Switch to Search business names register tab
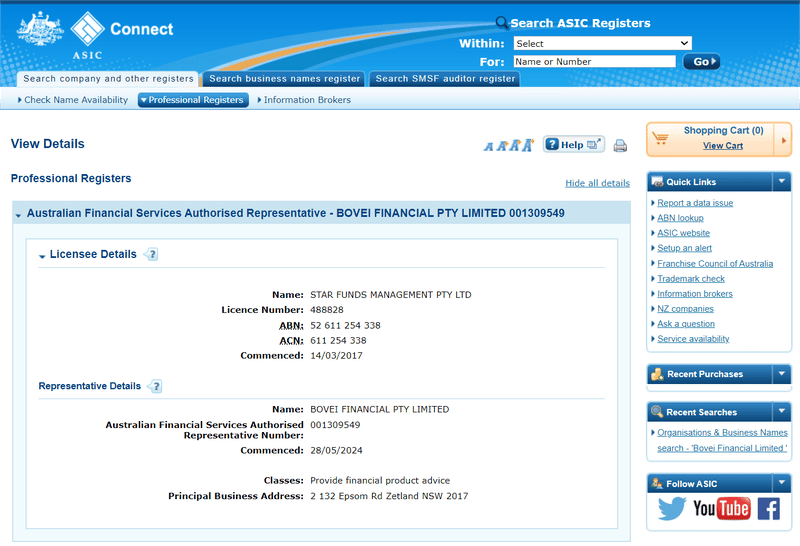 tap(285, 79)
